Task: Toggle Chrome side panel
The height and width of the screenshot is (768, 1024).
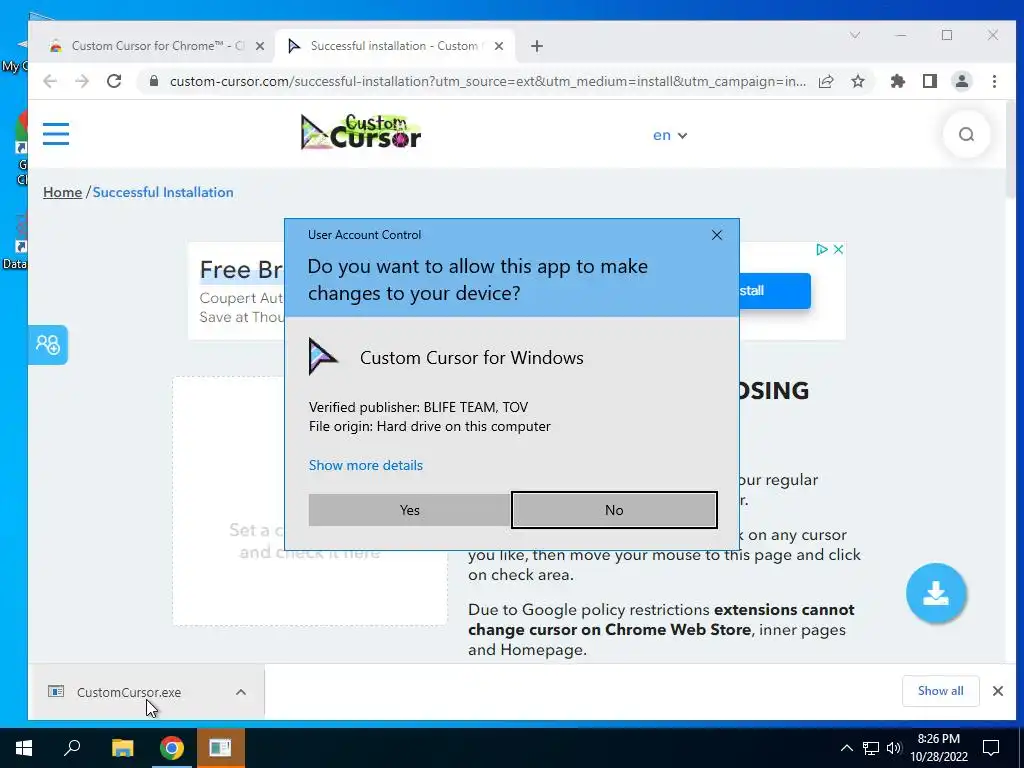Action: [x=930, y=81]
